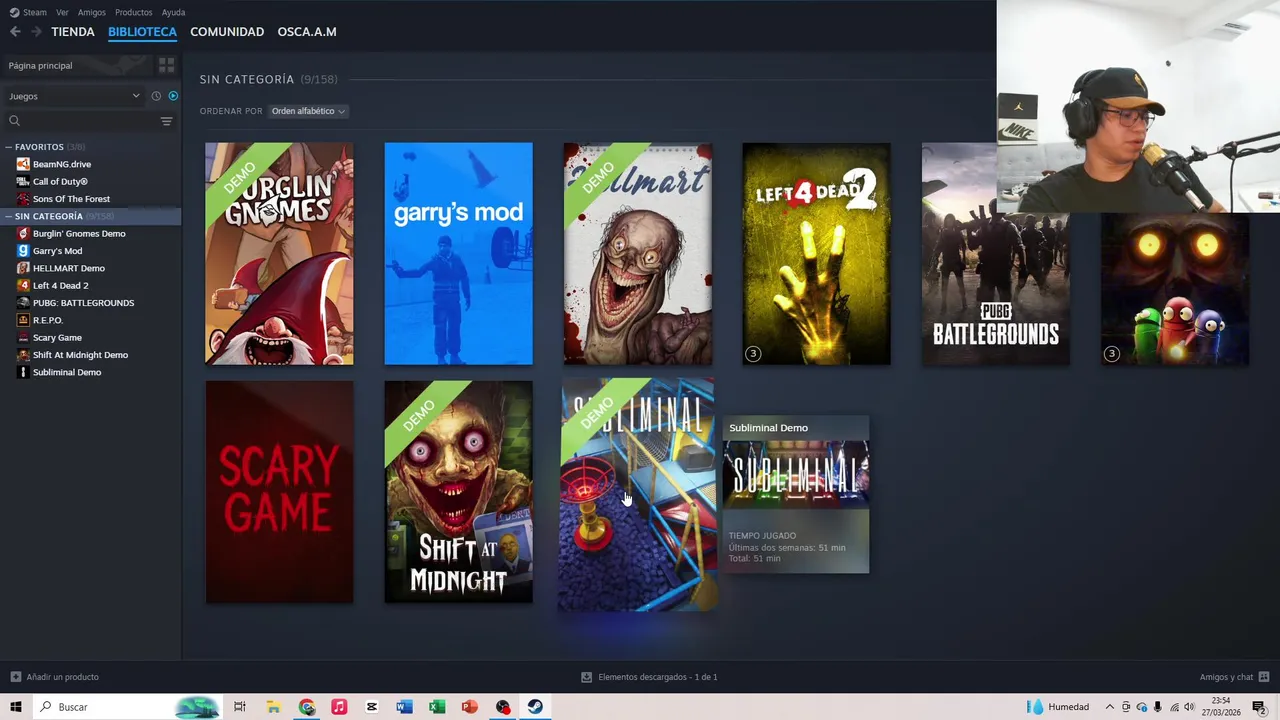The image size is (1280, 720).
Task: Select Shift At Midnight Demo in sidebar
Action: click(80, 355)
